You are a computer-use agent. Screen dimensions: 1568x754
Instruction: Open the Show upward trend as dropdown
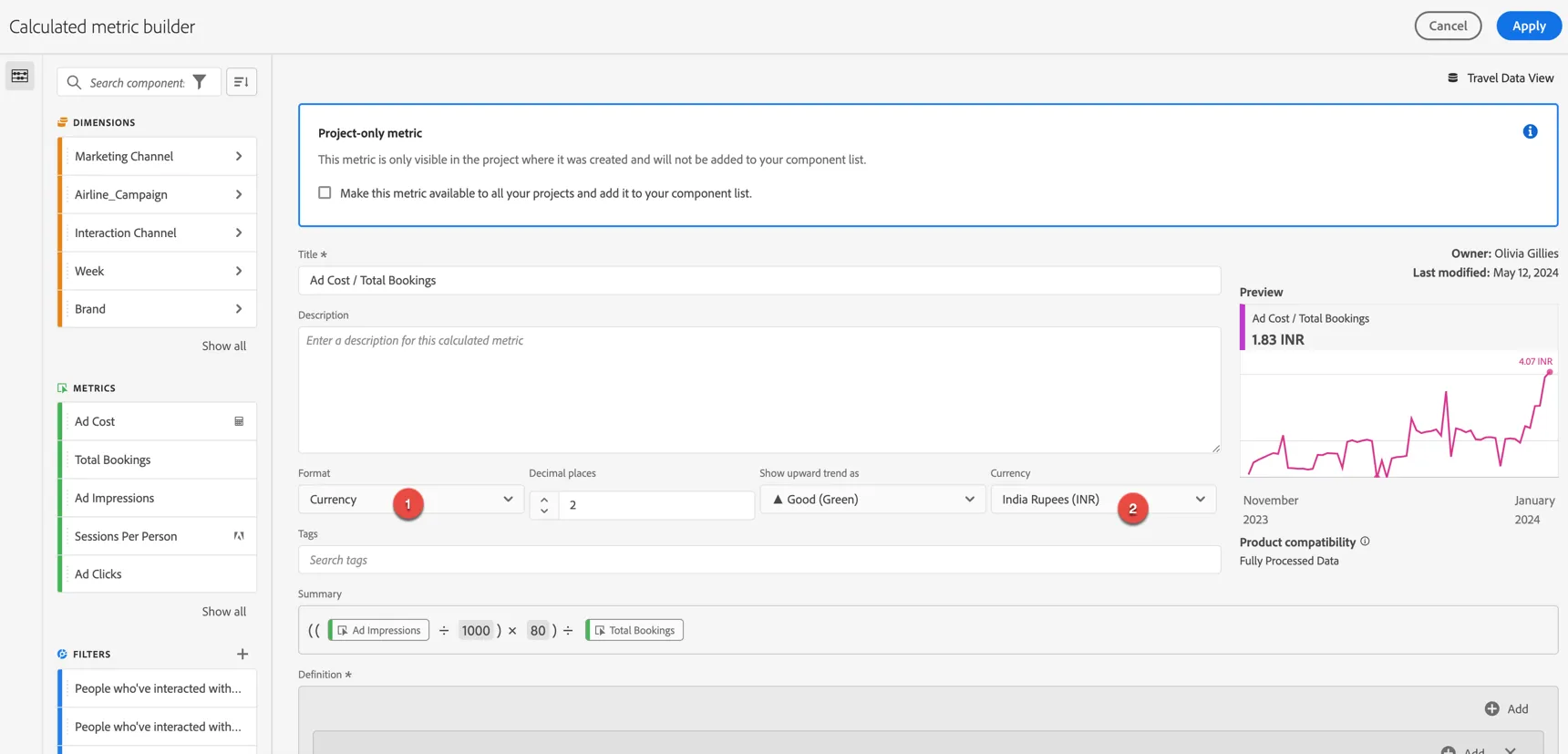point(872,500)
